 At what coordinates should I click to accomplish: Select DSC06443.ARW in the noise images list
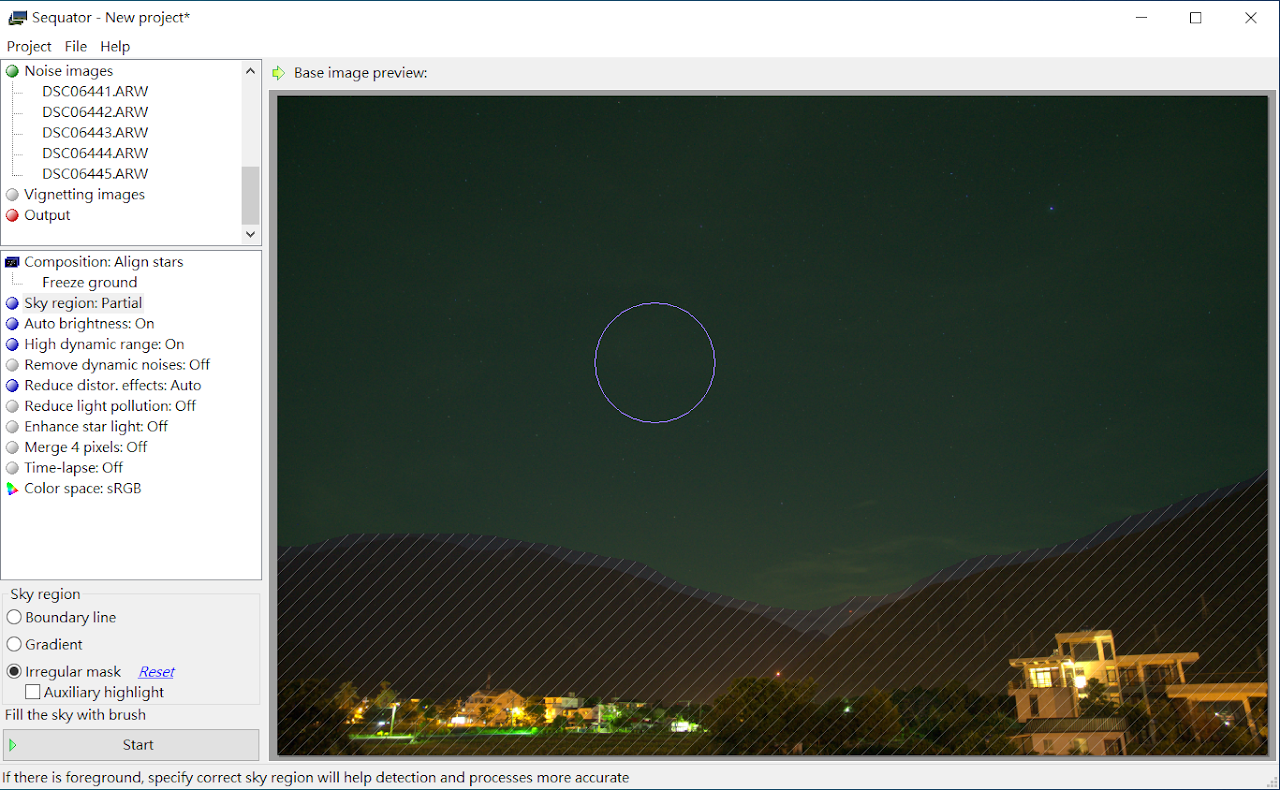tap(95, 133)
